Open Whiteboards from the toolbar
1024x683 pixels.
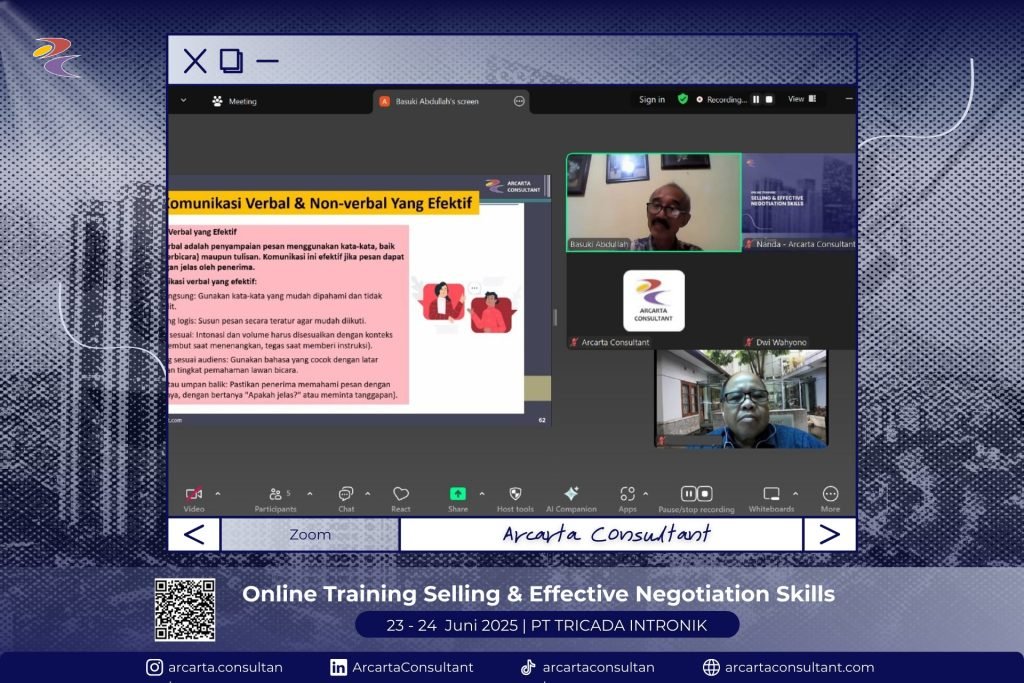[771, 494]
